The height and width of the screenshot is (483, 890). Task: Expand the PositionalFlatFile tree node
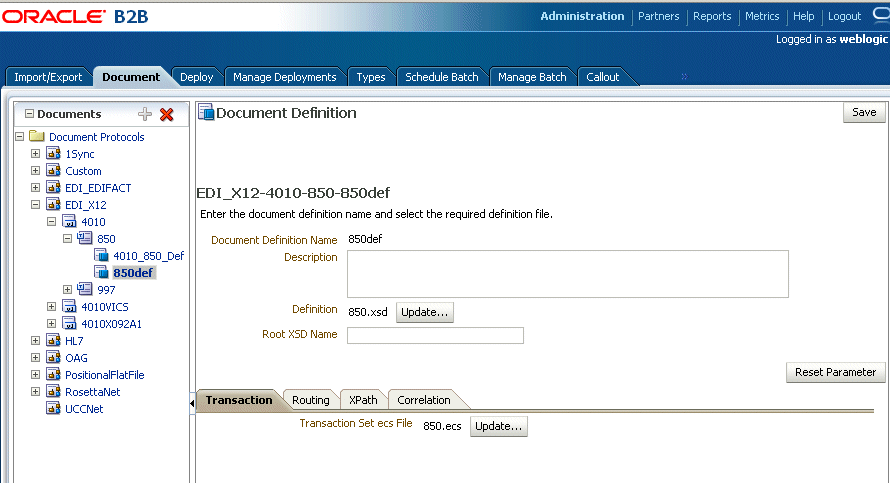click(35, 375)
